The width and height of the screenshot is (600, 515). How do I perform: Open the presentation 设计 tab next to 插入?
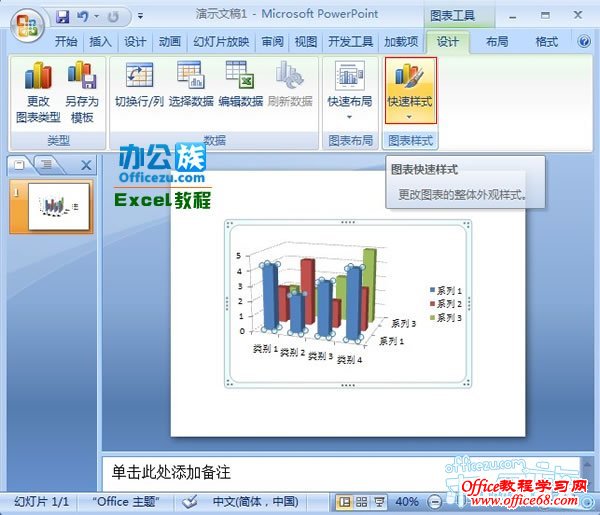point(135,41)
